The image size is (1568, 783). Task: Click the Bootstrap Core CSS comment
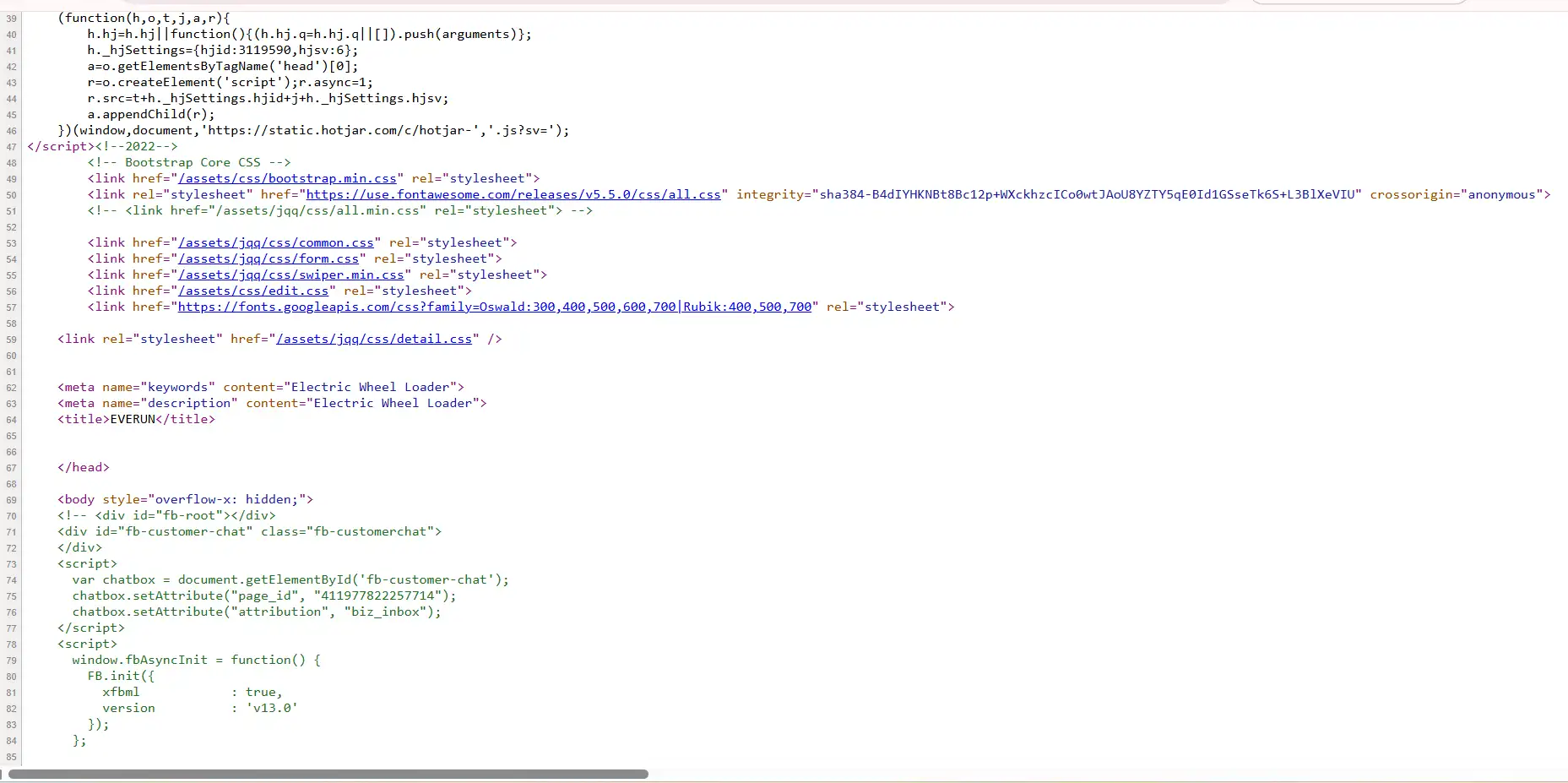click(x=189, y=162)
